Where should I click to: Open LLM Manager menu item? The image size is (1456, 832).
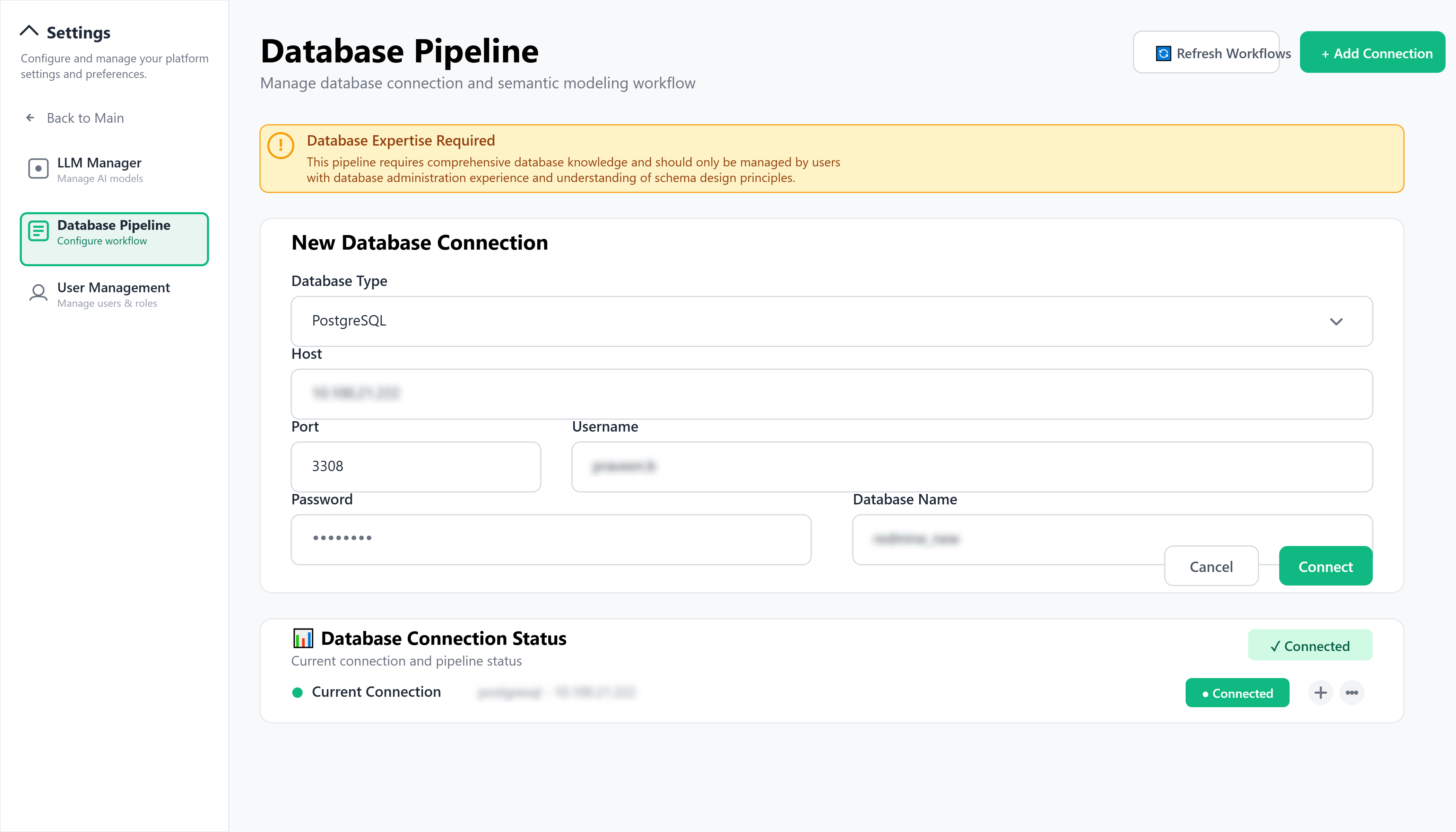point(114,170)
